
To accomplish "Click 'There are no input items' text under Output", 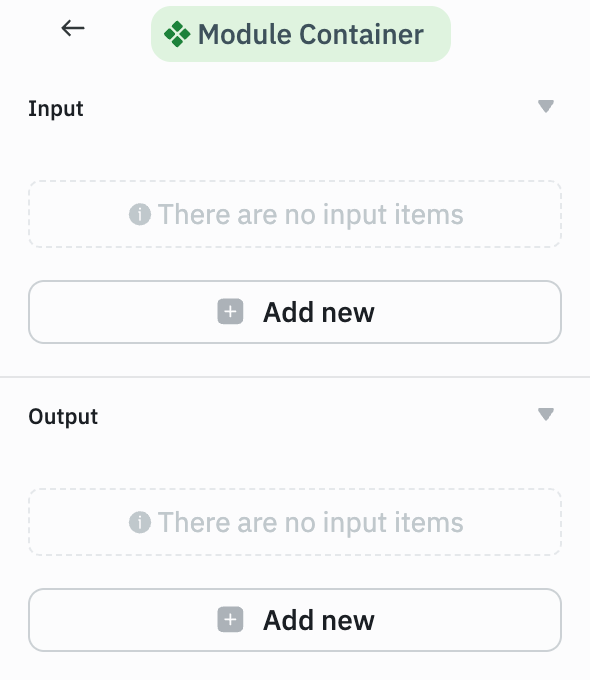I will pos(311,523).
